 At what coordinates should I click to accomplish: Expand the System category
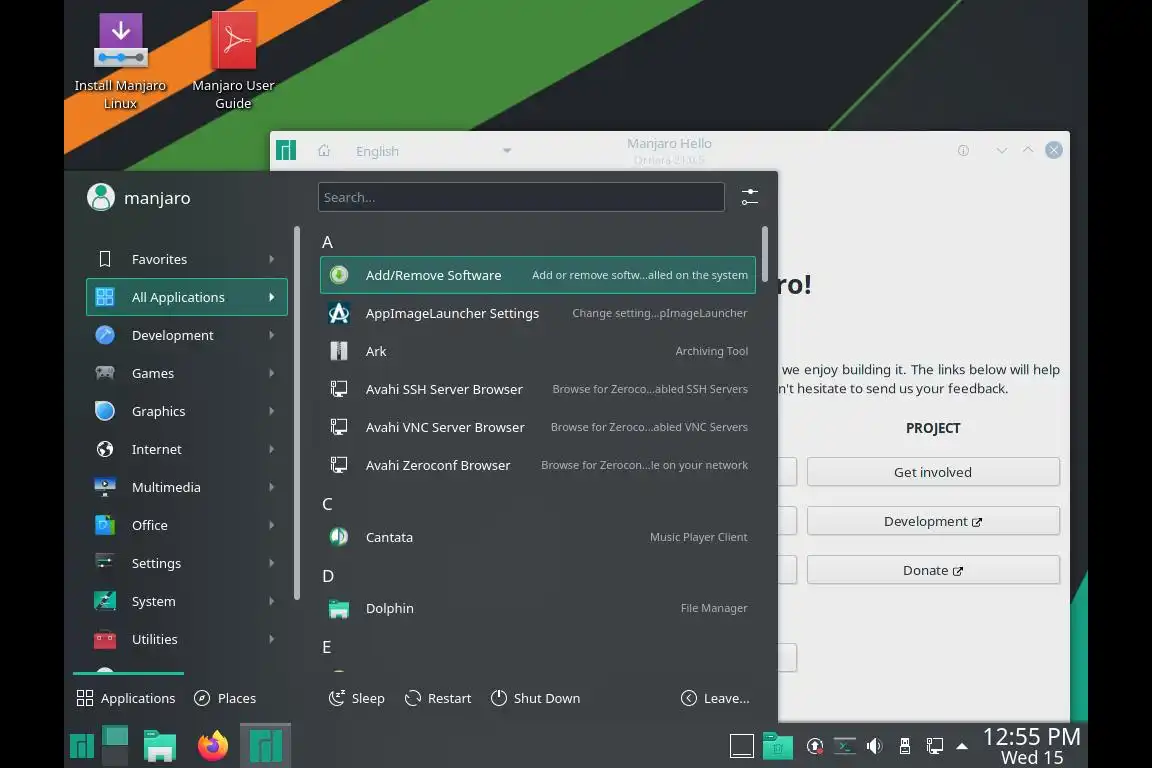187,601
